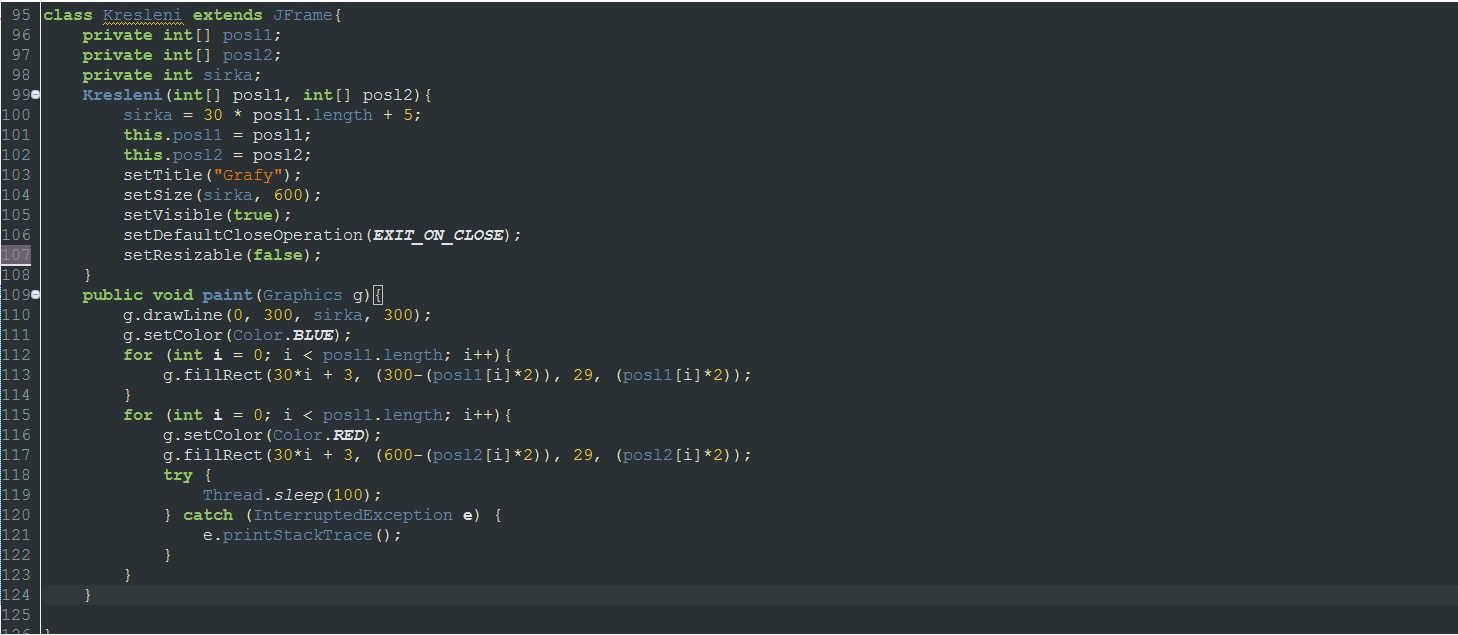Click the paint method name in its declaration
Screen dimensions: 1458x635
click(227, 295)
